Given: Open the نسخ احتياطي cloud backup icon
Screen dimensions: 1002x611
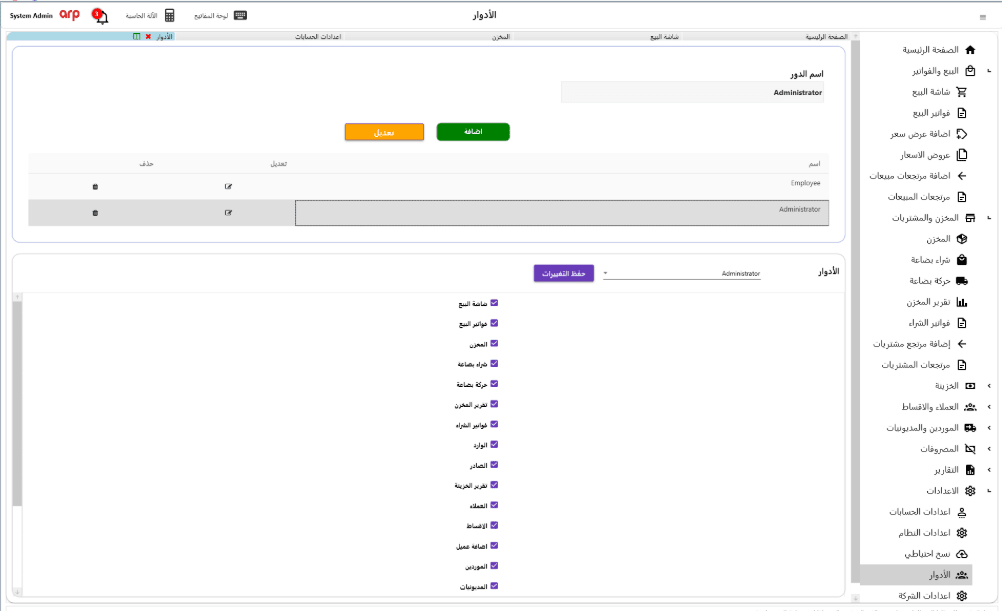Looking at the screenshot, I should [x=962, y=554].
